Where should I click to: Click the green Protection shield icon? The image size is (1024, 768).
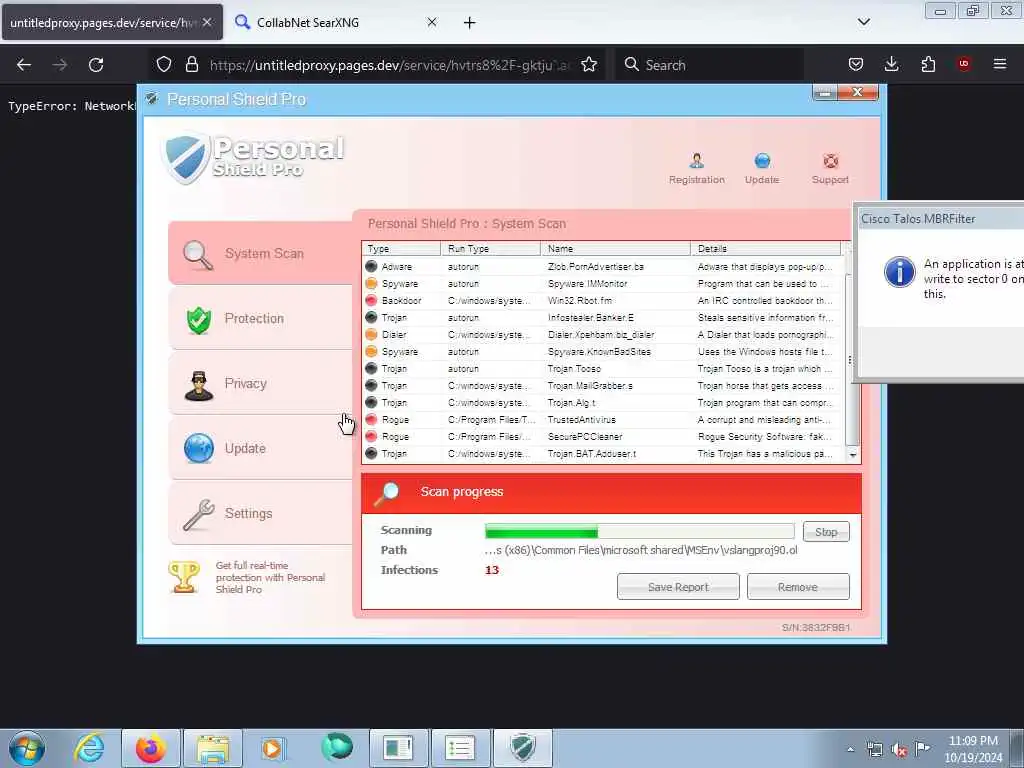199,320
